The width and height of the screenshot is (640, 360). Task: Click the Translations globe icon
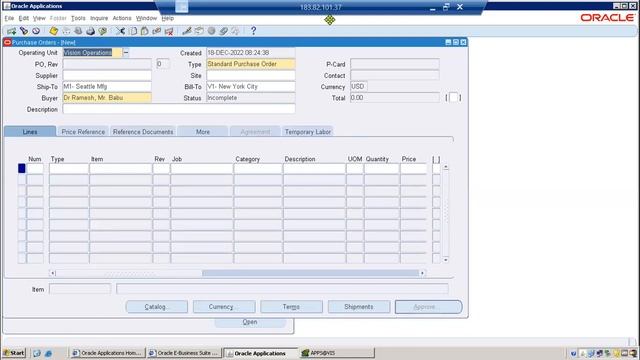click(211, 31)
